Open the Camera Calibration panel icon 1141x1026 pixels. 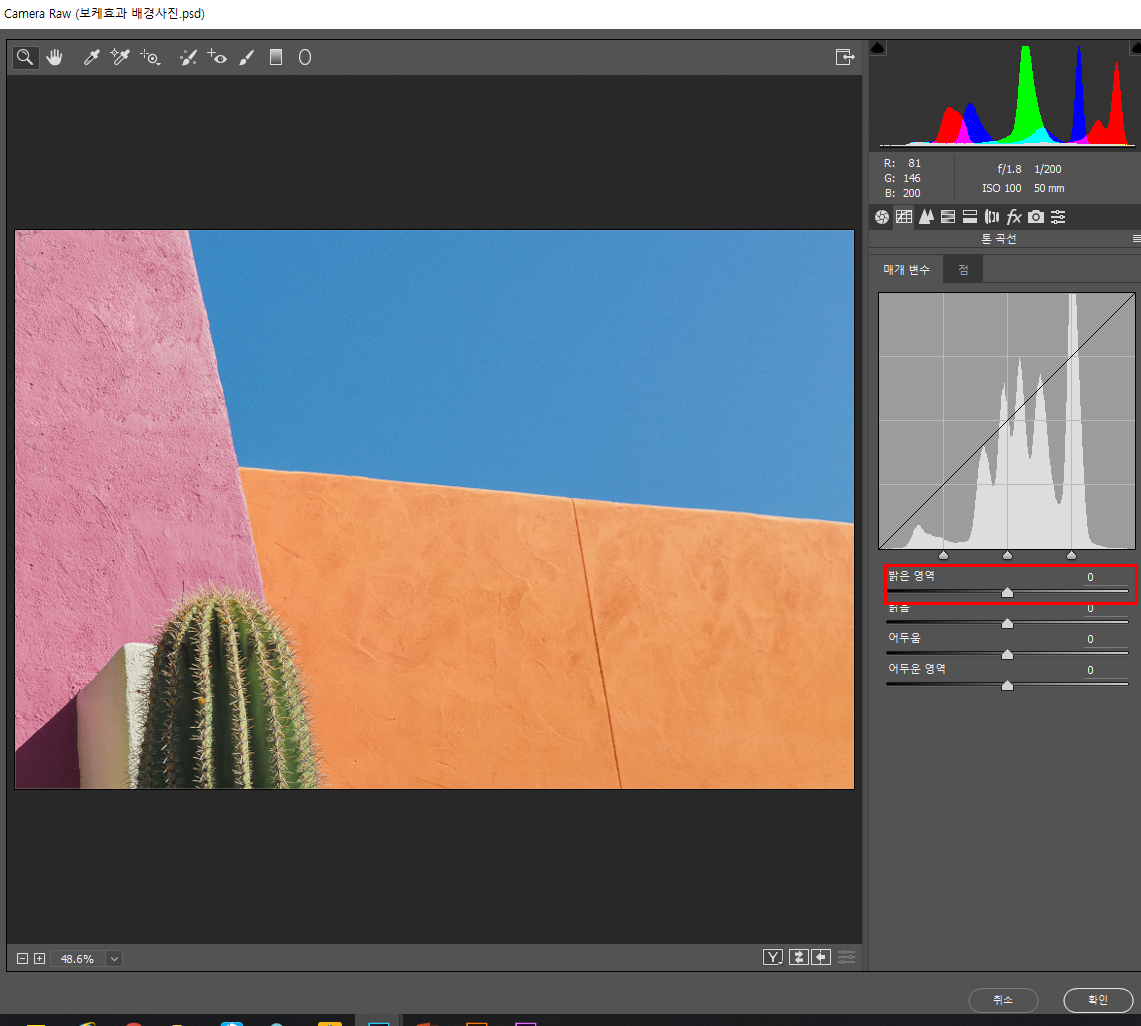tap(1036, 217)
